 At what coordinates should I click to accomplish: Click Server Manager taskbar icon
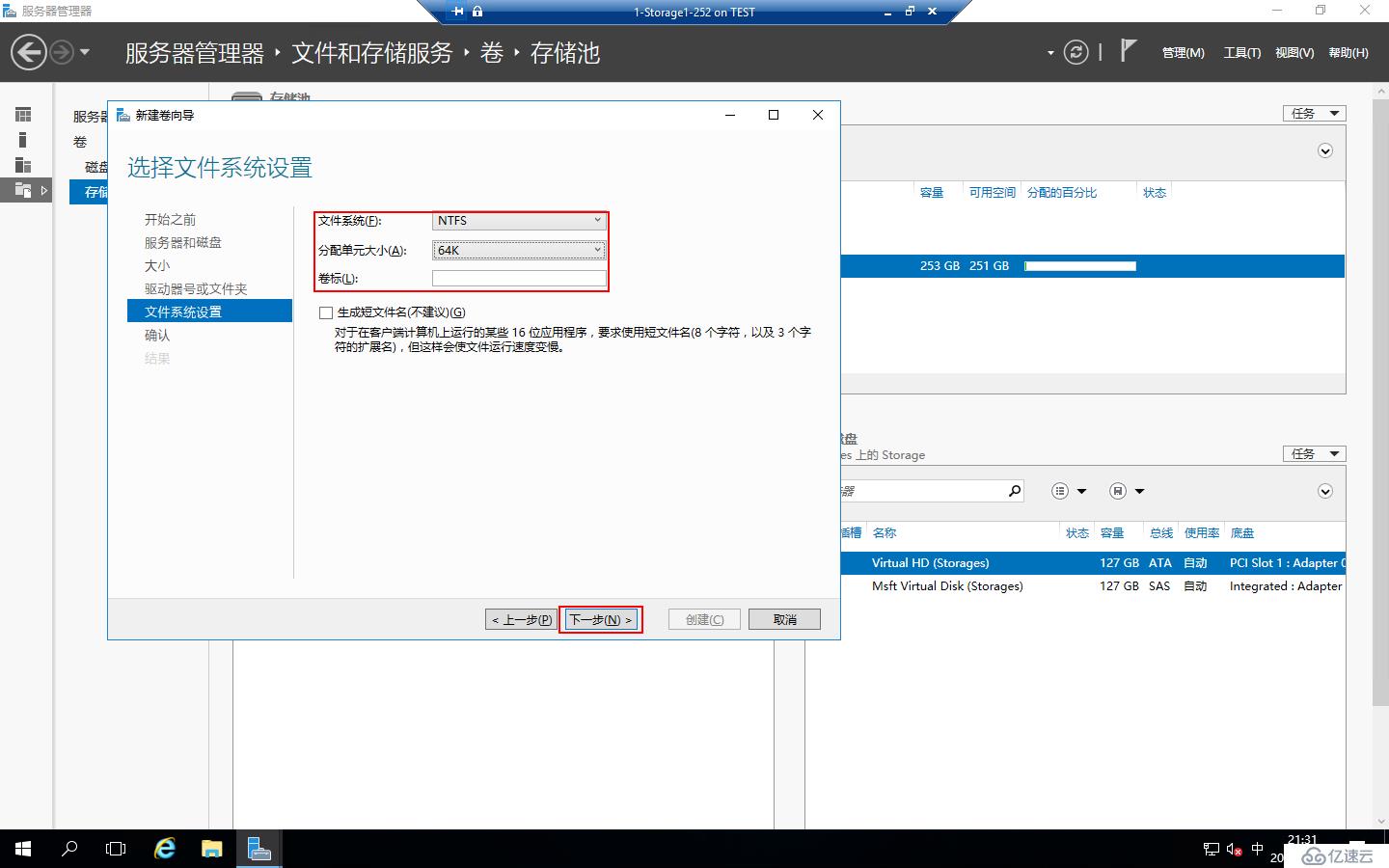point(259,849)
